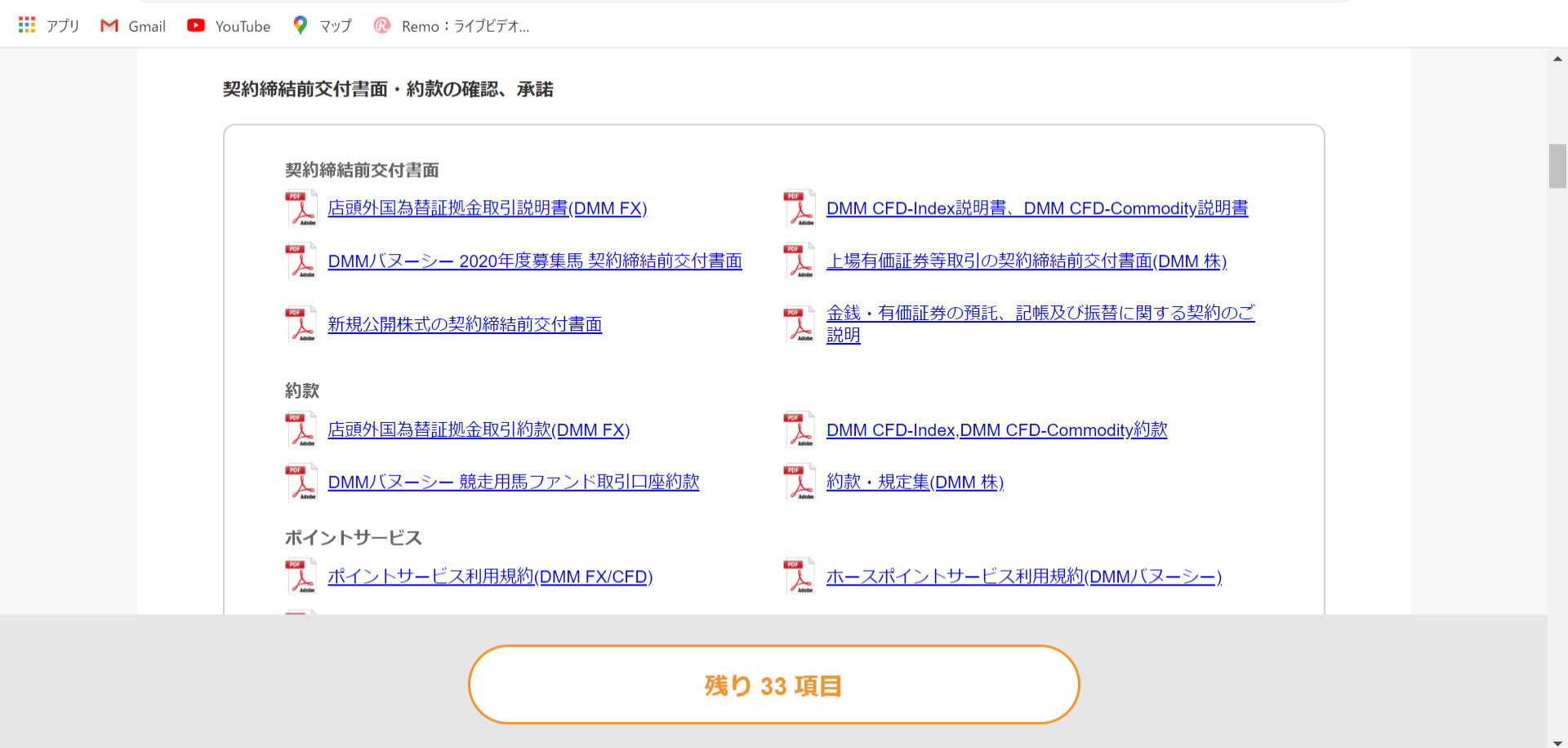
Task: Open the Gmail bookmark
Action: [x=133, y=26]
